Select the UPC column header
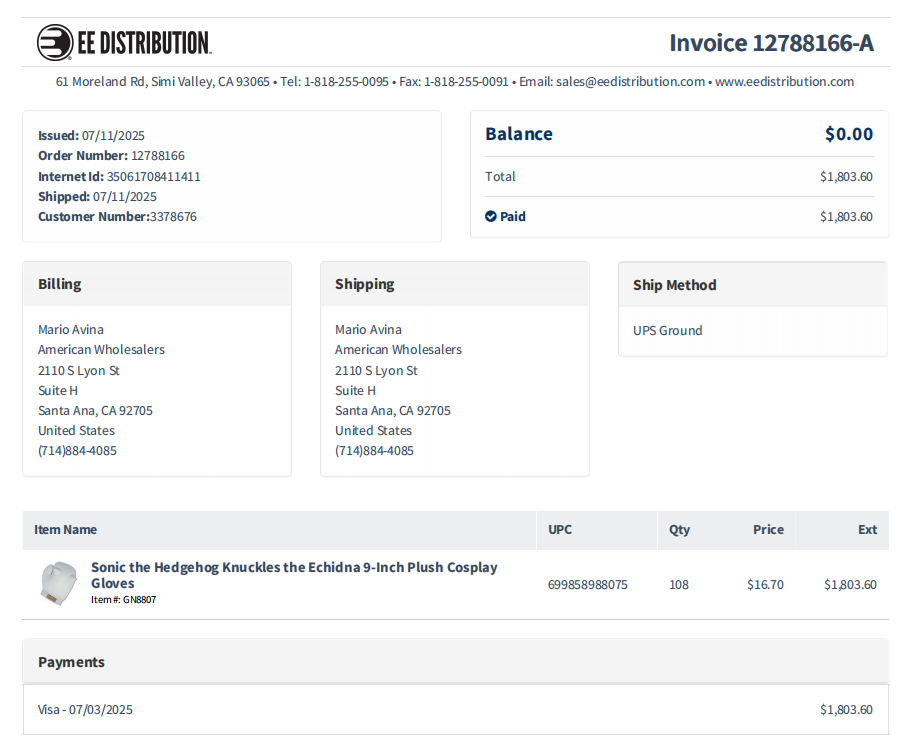 (560, 530)
